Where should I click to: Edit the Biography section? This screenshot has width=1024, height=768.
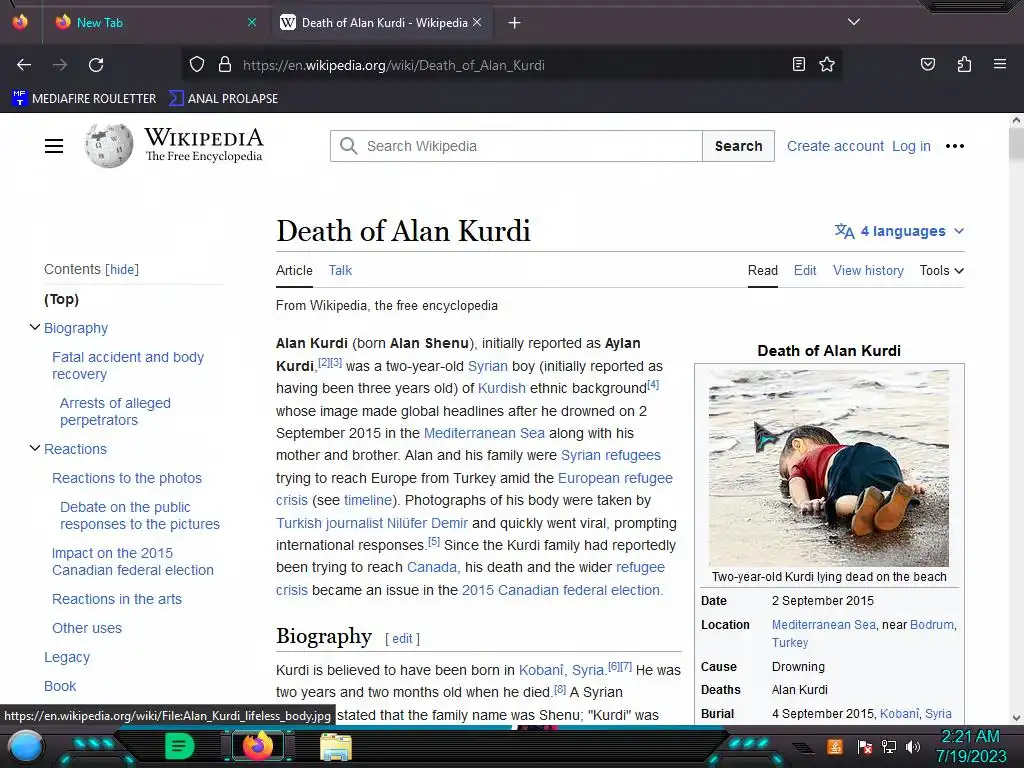(402, 639)
